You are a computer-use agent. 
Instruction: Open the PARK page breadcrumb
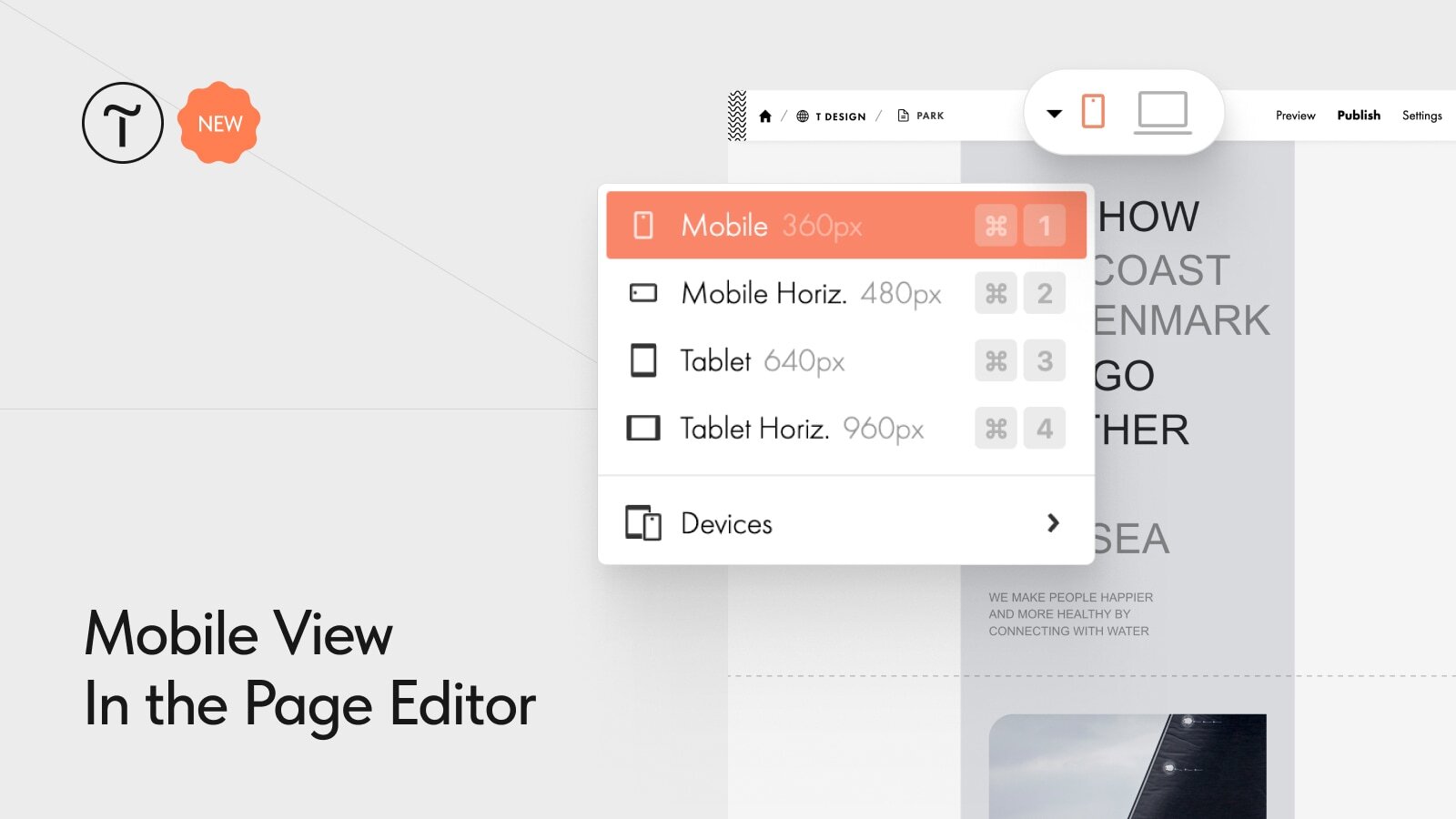point(930,116)
